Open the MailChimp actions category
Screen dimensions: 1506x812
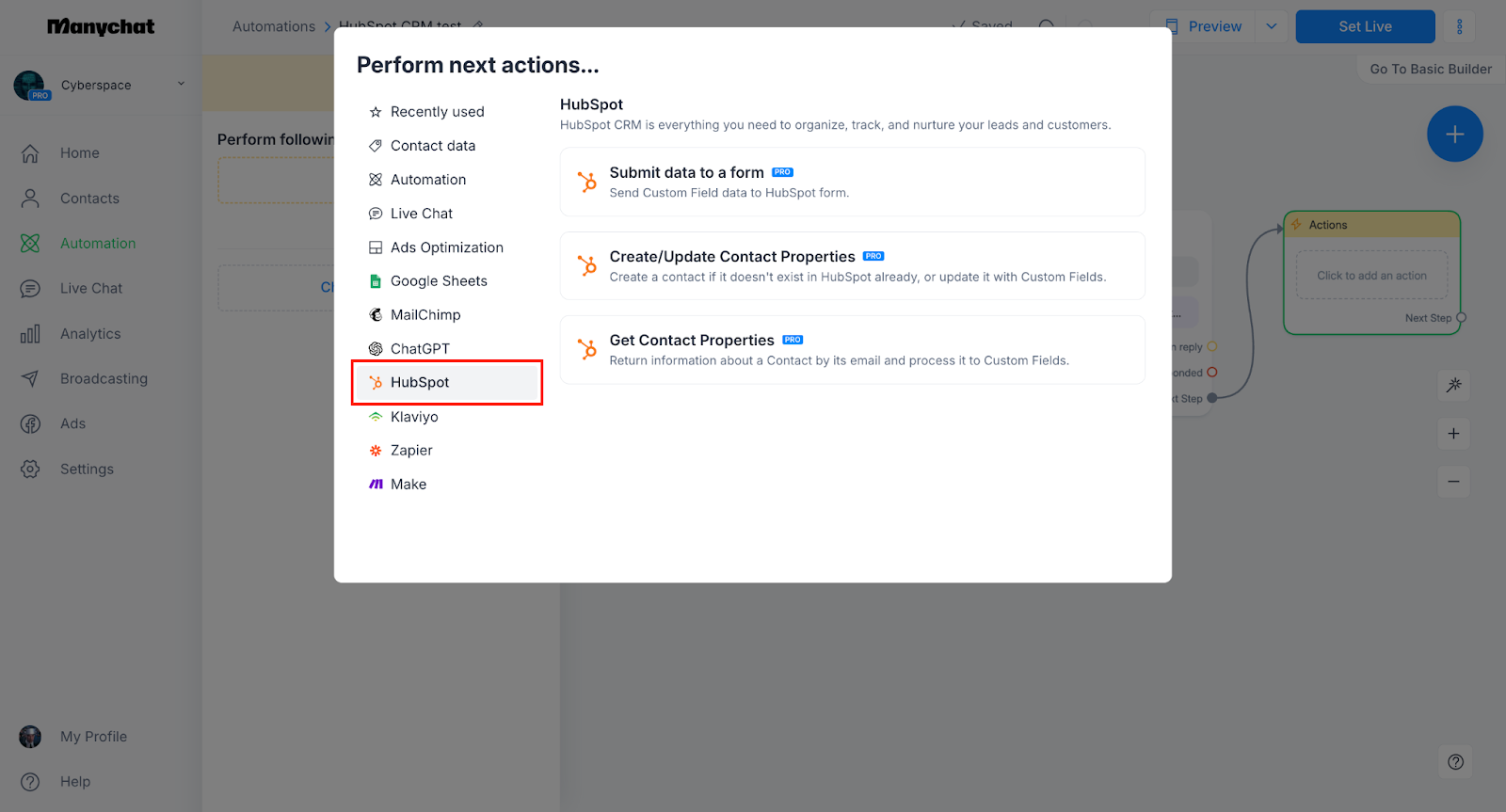point(425,315)
